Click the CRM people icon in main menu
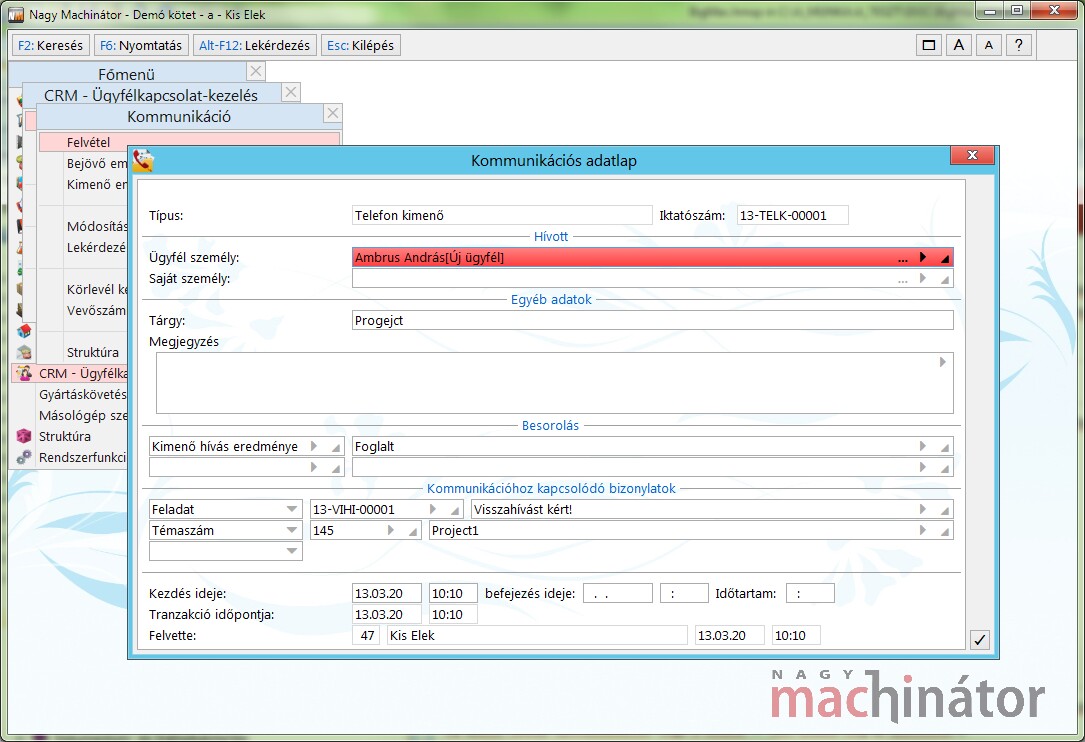This screenshot has width=1085, height=742. tap(24, 374)
